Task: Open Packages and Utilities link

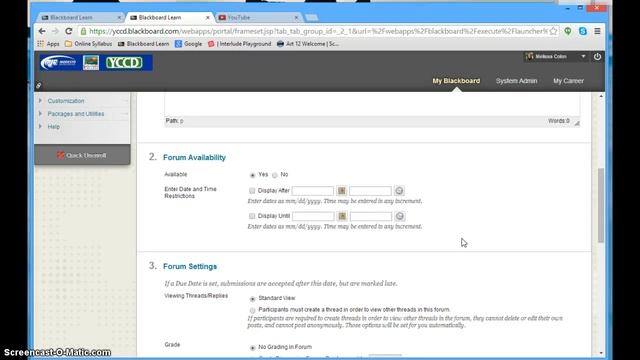Action: 76,114
